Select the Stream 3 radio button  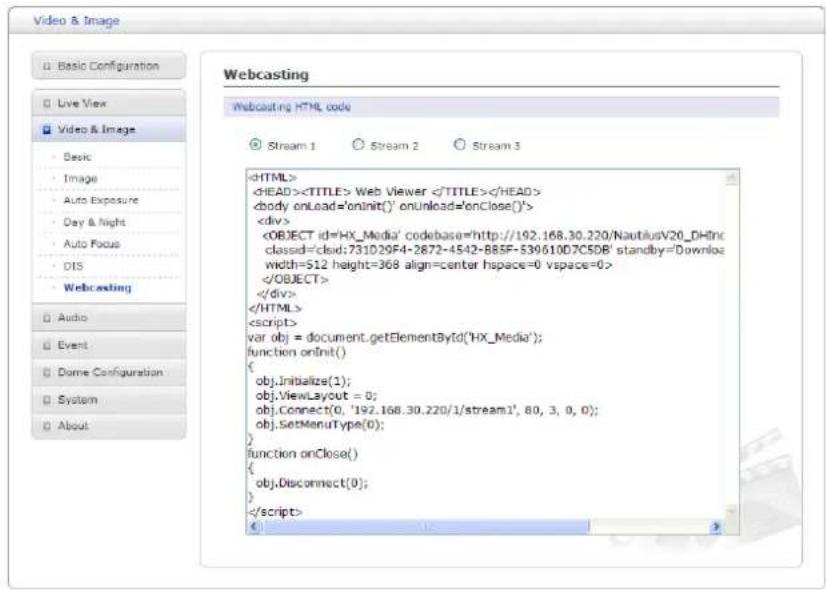coord(460,144)
